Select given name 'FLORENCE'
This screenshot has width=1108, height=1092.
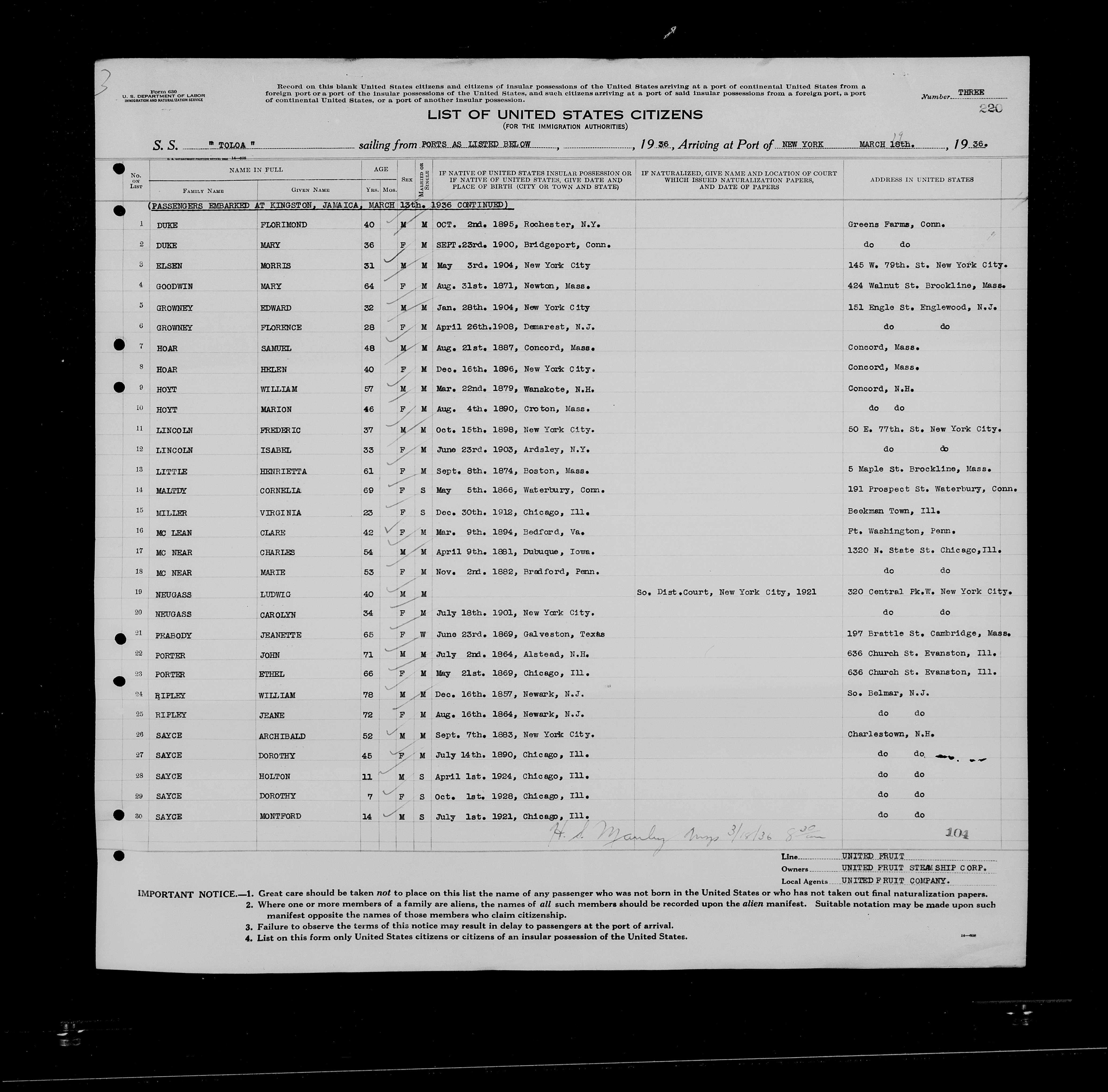click(280, 327)
